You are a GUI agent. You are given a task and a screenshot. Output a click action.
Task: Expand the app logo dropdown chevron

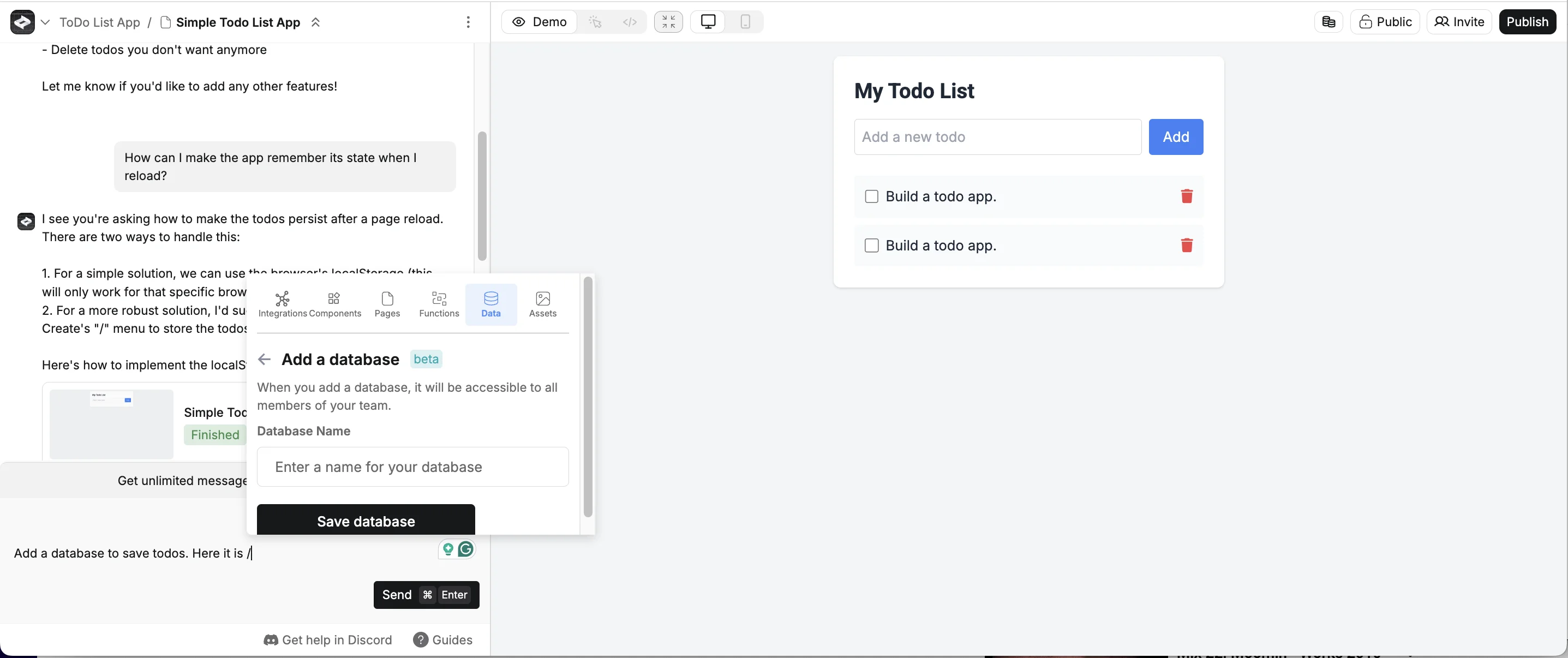45,22
